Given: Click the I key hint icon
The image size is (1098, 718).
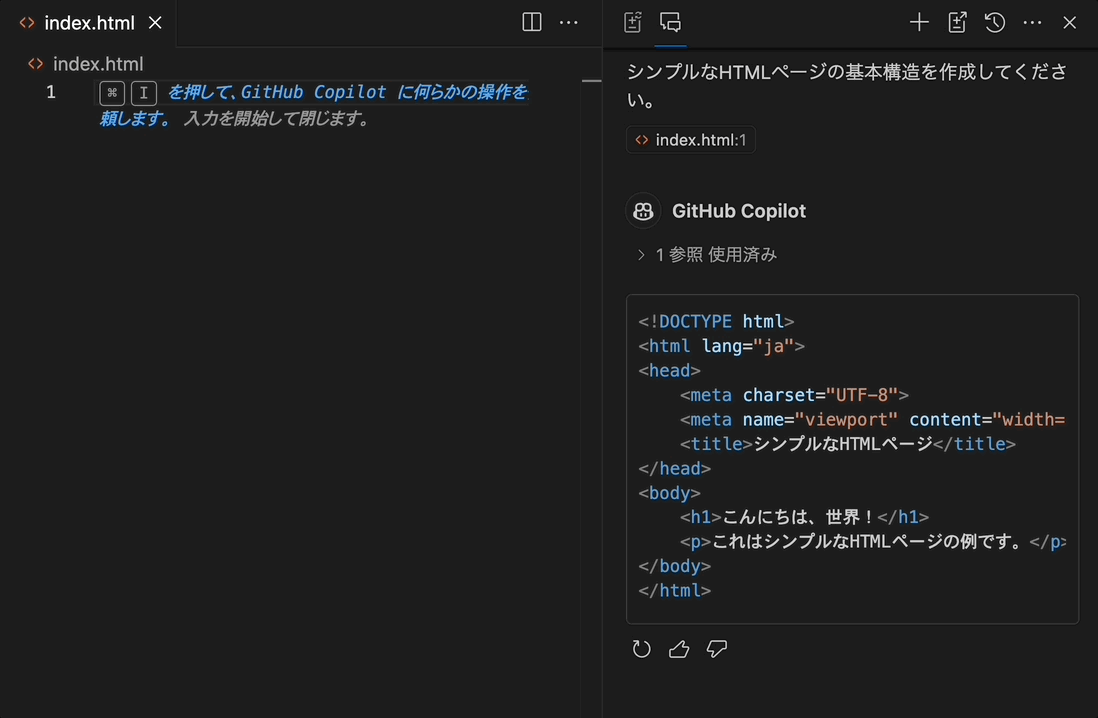Looking at the screenshot, I should (144, 92).
